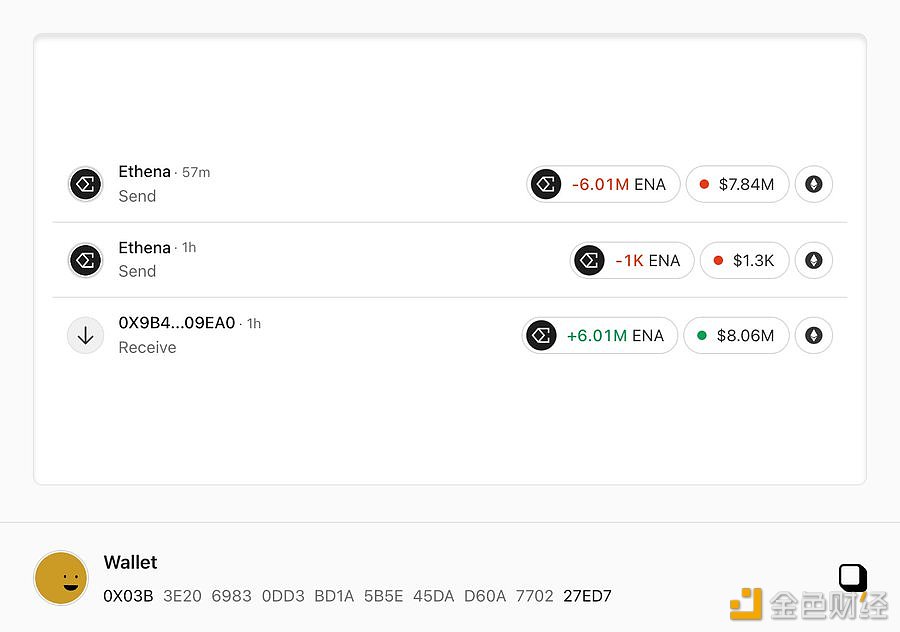The image size is (900, 632).
Task: Open the Ethena 1h transaction title
Action: point(144,248)
